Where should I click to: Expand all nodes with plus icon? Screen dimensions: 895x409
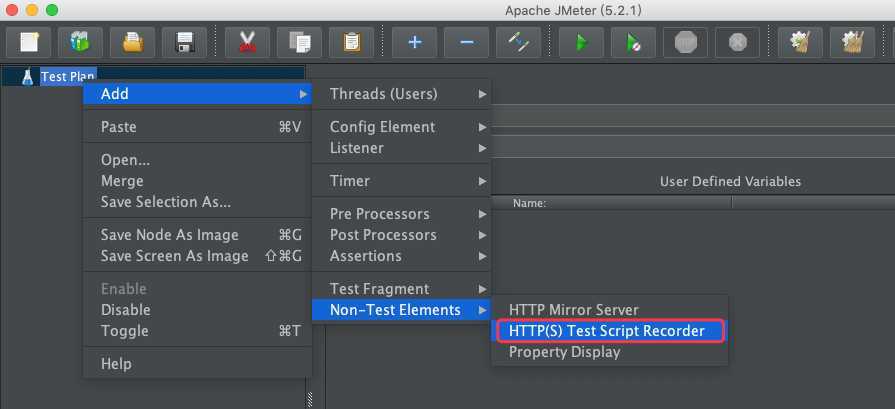pyautogui.click(x=414, y=42)
